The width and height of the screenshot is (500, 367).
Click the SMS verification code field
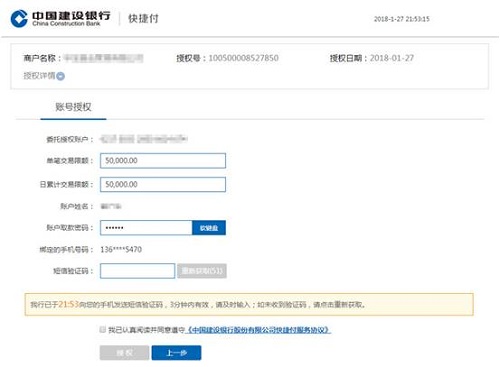[137, 271]
